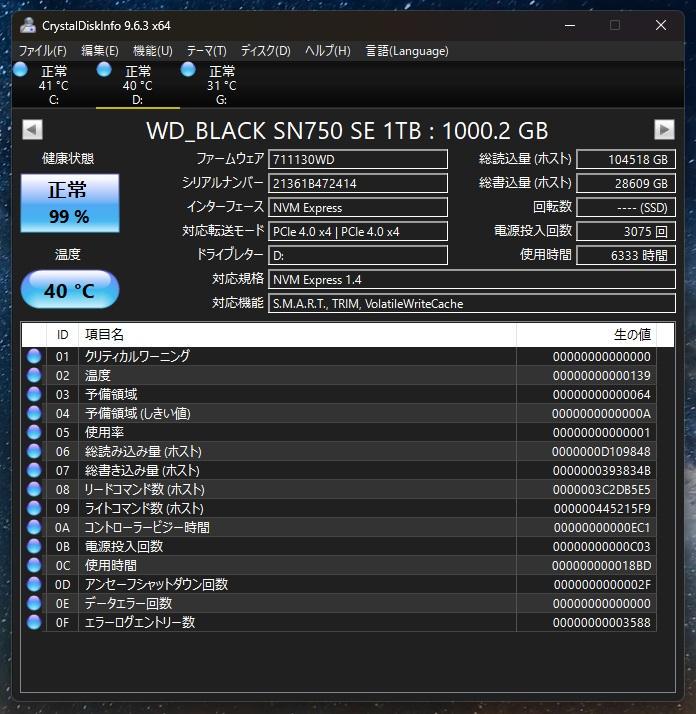The width and height of the screenshot is (696, 714).
Task: Click status orb of row 04 予備領域 (しきい値)
Action: click(34, 413)
